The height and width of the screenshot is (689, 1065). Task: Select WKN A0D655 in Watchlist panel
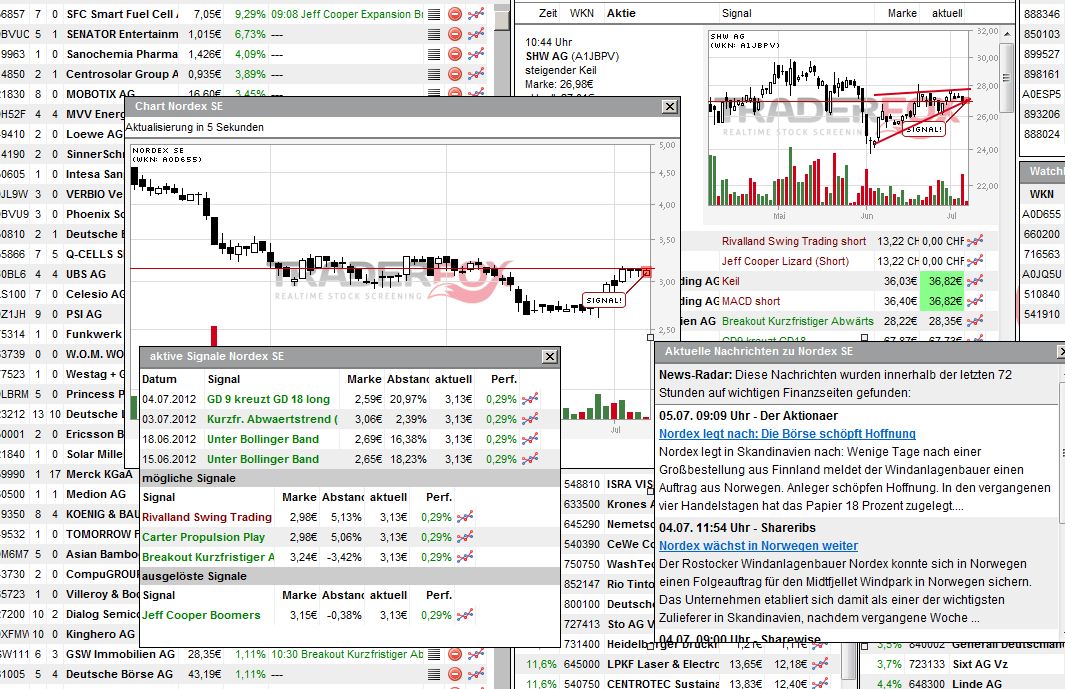pos(1041,214)
